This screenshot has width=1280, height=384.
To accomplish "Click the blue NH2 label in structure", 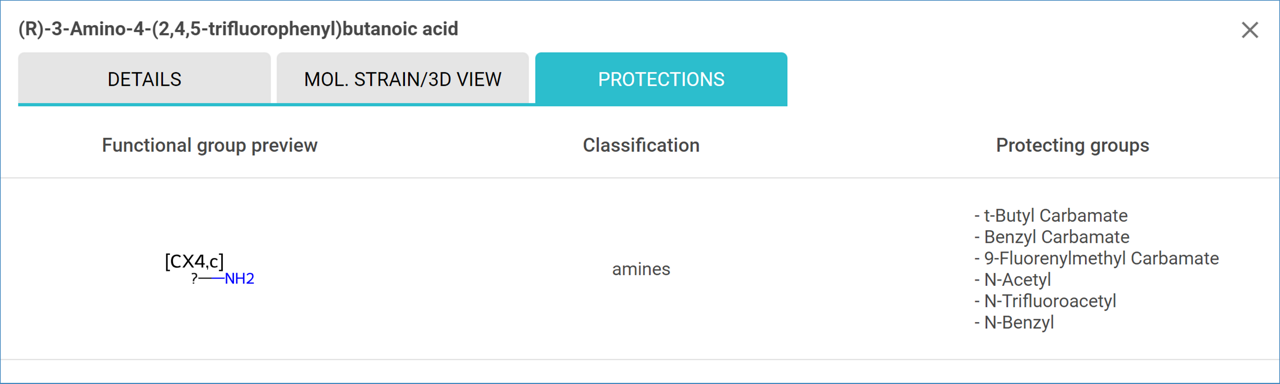I will 240,279.
